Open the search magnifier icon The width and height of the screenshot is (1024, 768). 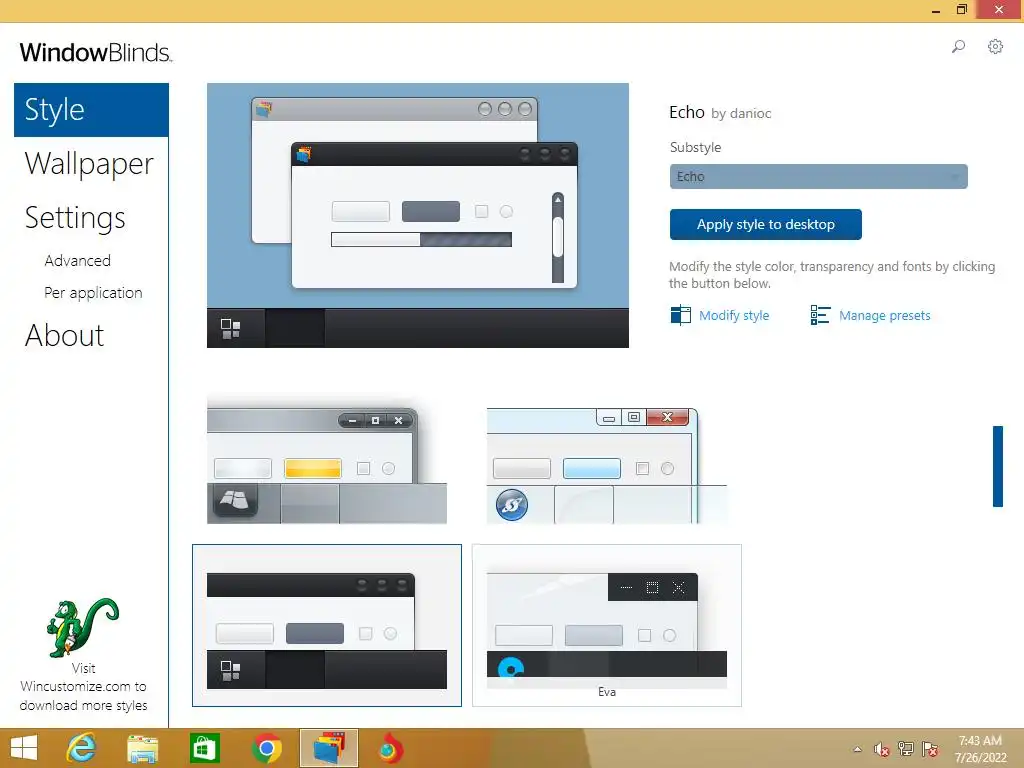[x=958, y=46]
